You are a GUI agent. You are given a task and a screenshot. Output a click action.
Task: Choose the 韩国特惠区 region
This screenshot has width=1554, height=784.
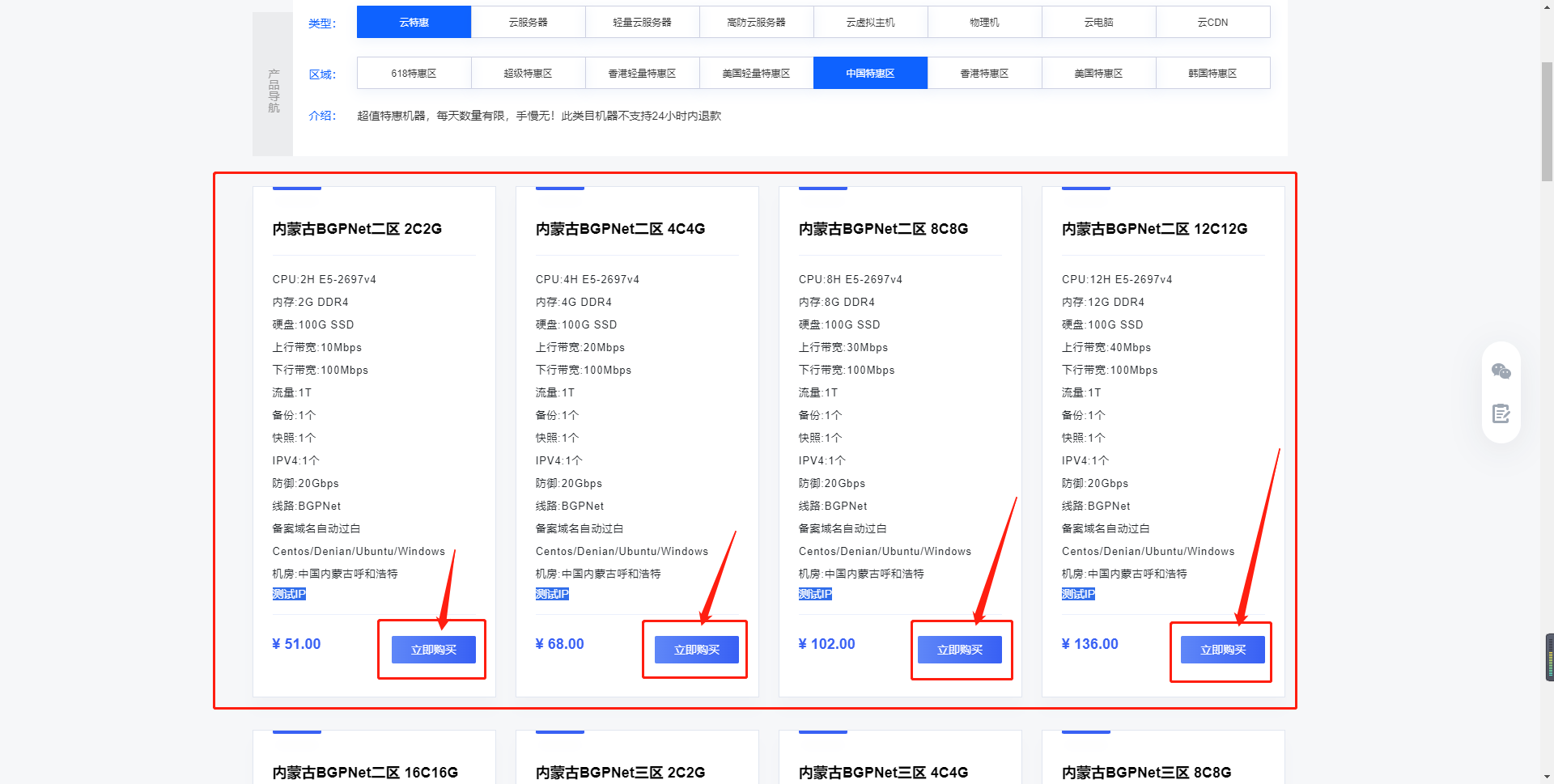[x=1212, y=73]
